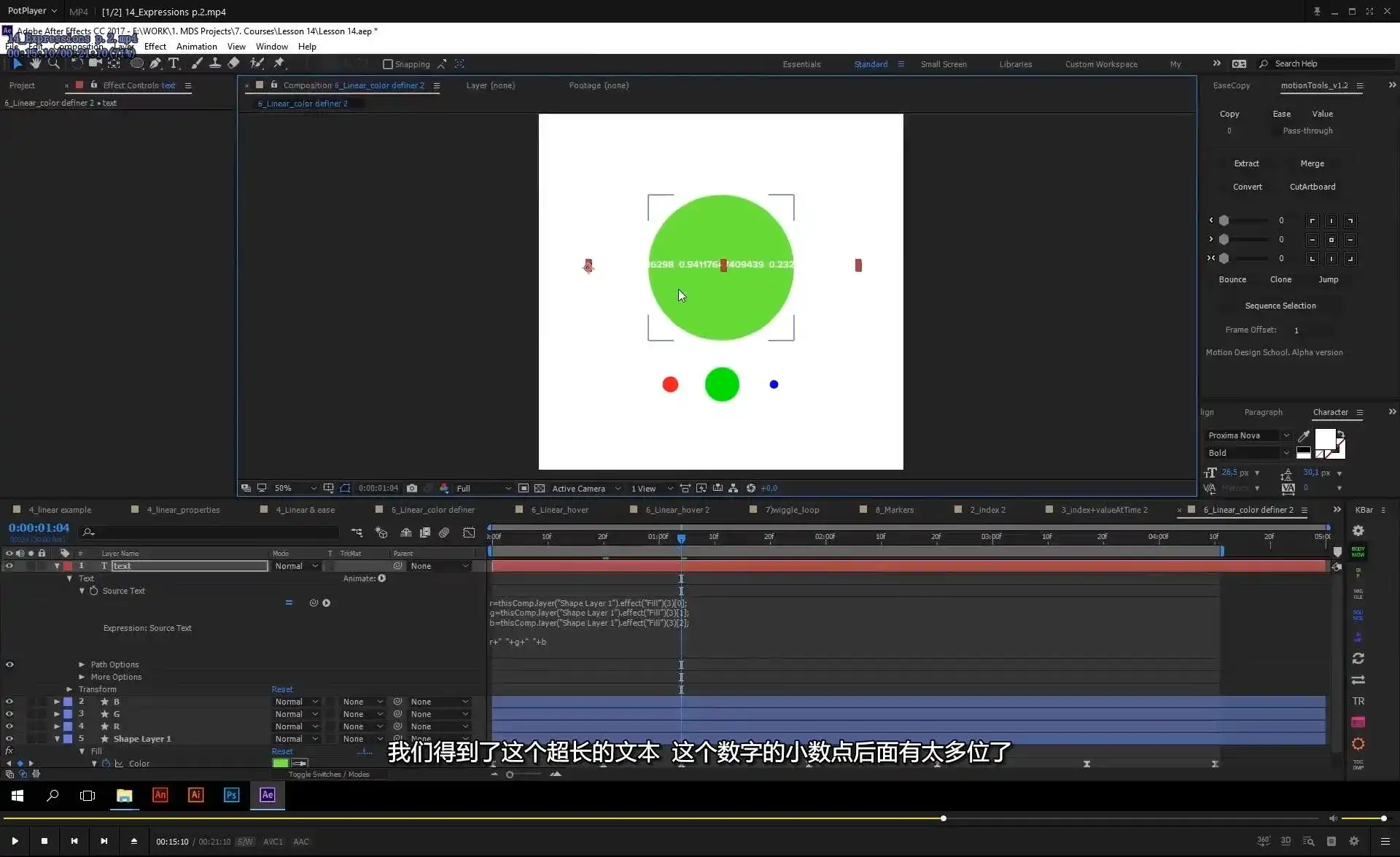This screenshot has width=1400, height=857.
Task: Select the Type tool
Action: click(174, 63)
